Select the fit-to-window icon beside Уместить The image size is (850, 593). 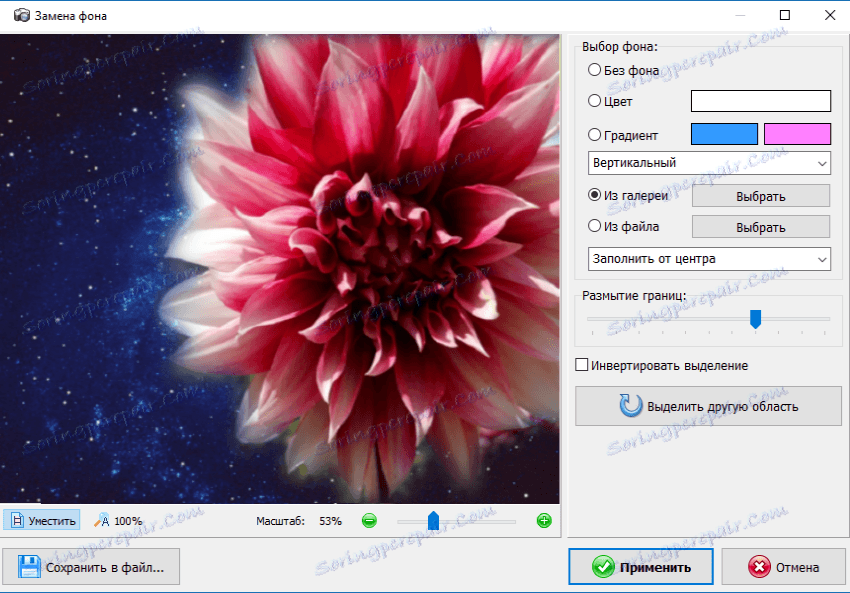(16, 520)
